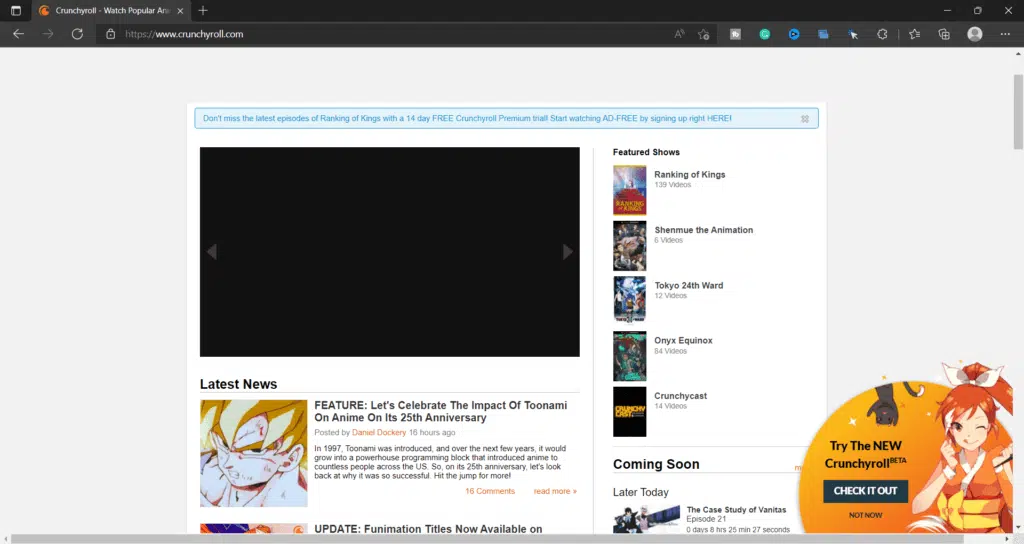This screenshot has height=544, width=1024.
Task: Open the browser Extensions puzzle icon
Action: tap(882, 34)
